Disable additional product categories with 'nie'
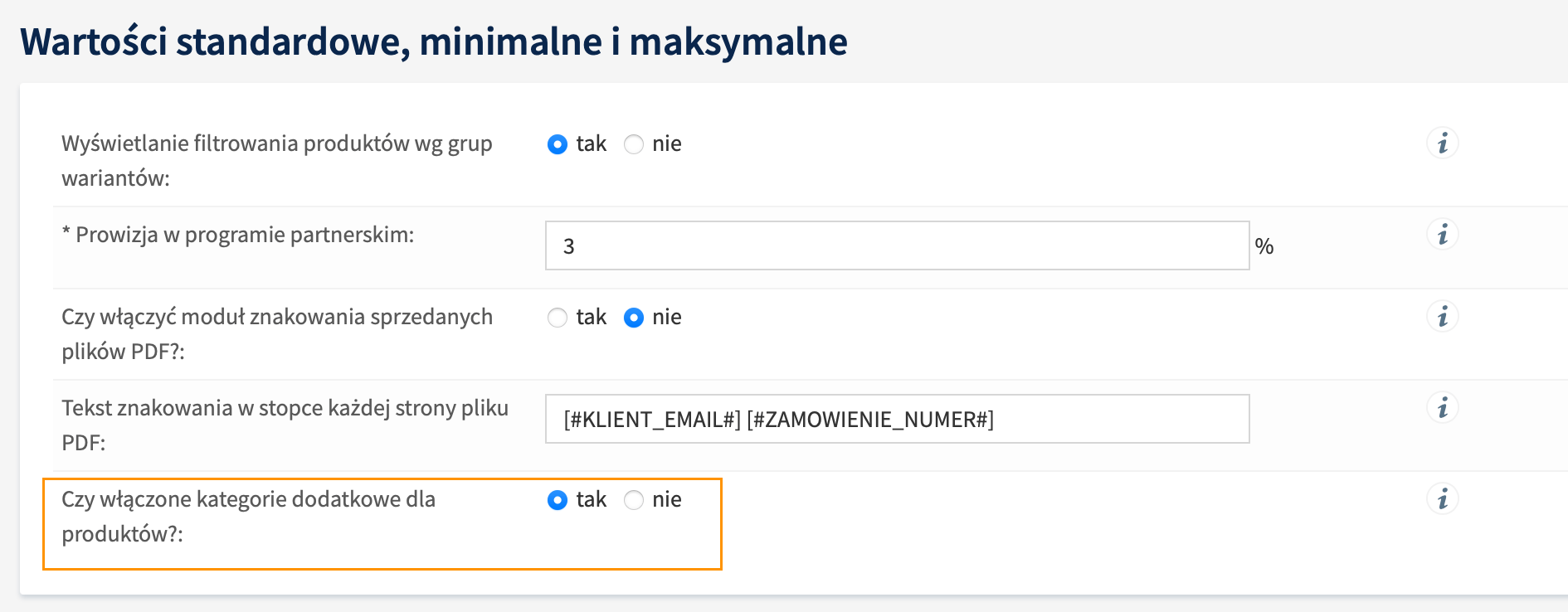Screen dimensions: 1568x612 (634, 500)
